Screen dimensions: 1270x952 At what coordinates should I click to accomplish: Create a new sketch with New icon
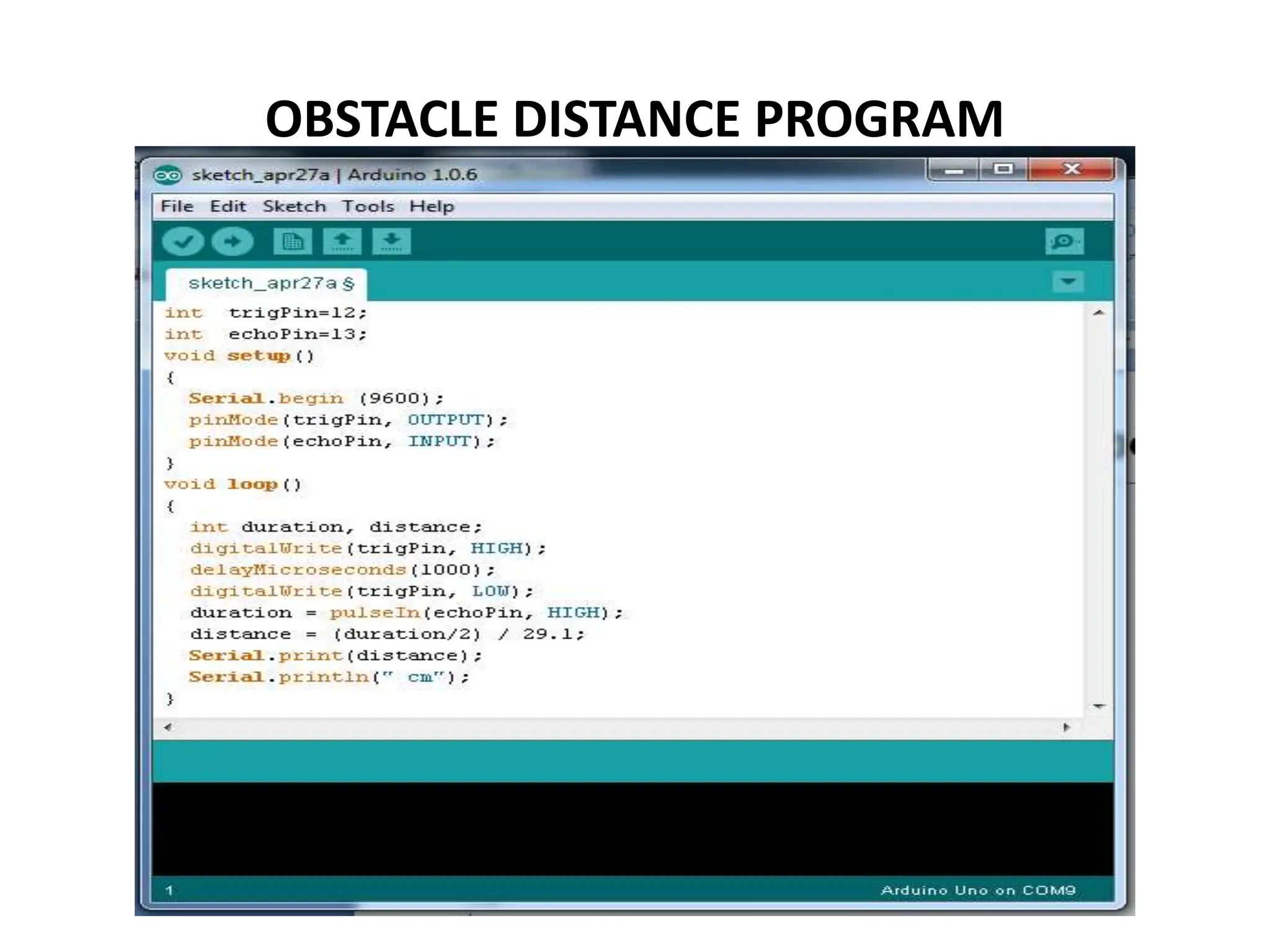pos(292,241)
